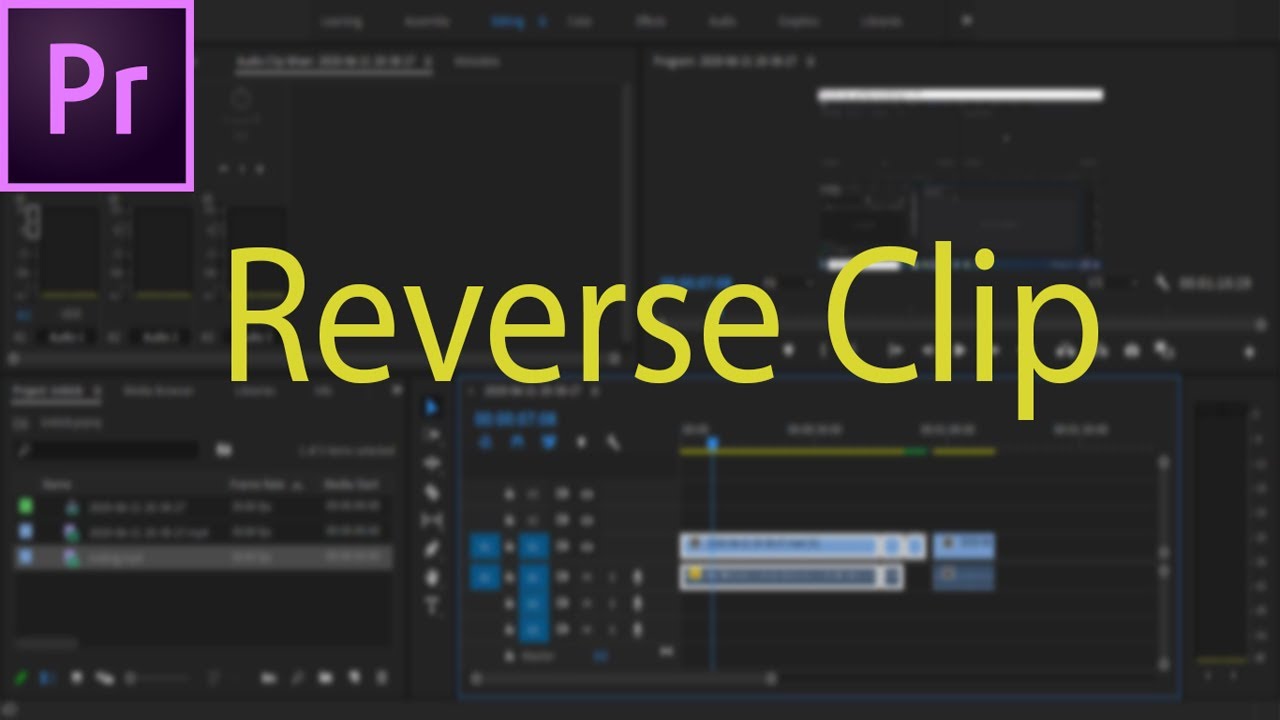Click the Lift button in Program Monitor

(1065, 350)
